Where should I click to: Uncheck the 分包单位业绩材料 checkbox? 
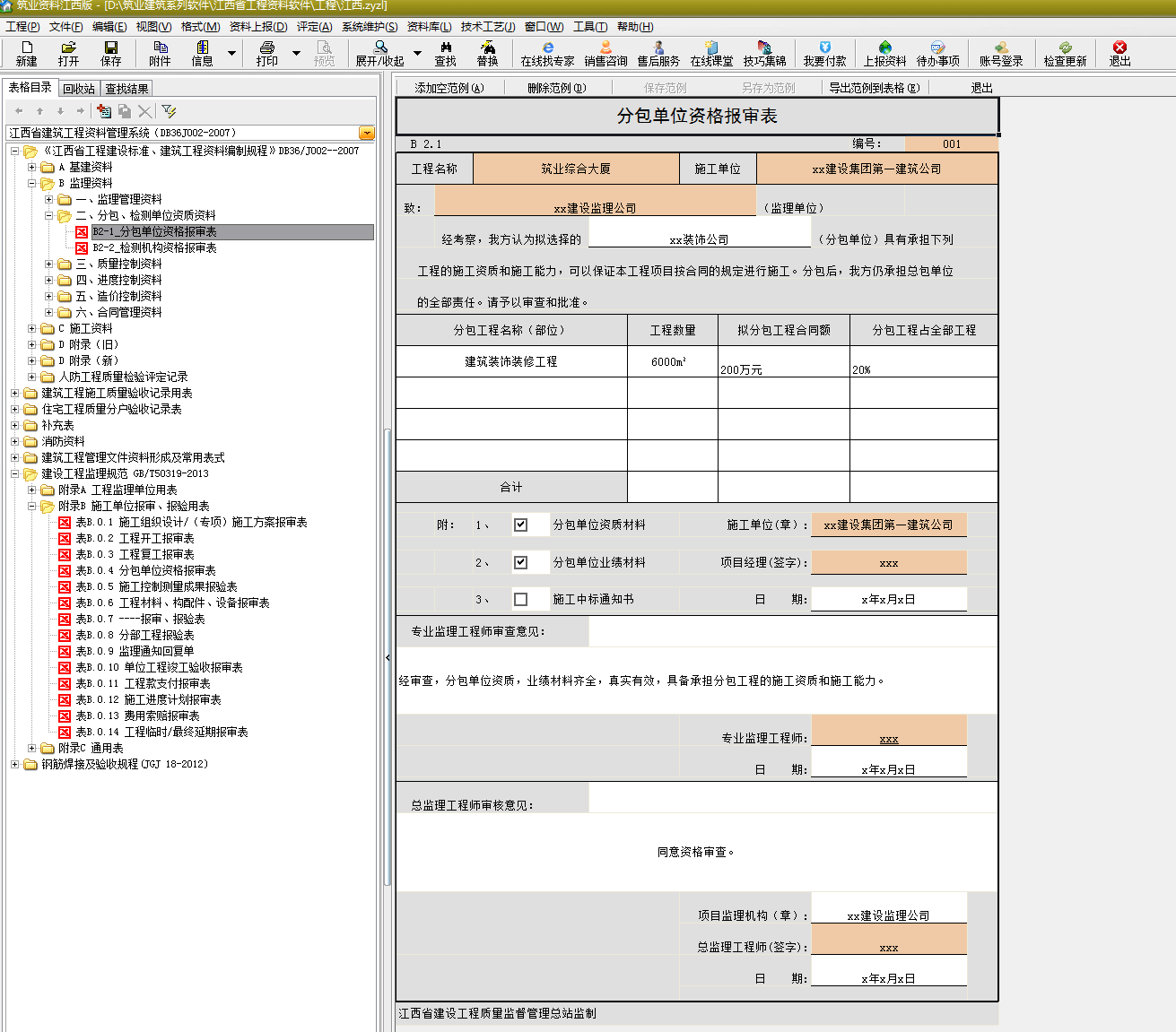[520, 562]
